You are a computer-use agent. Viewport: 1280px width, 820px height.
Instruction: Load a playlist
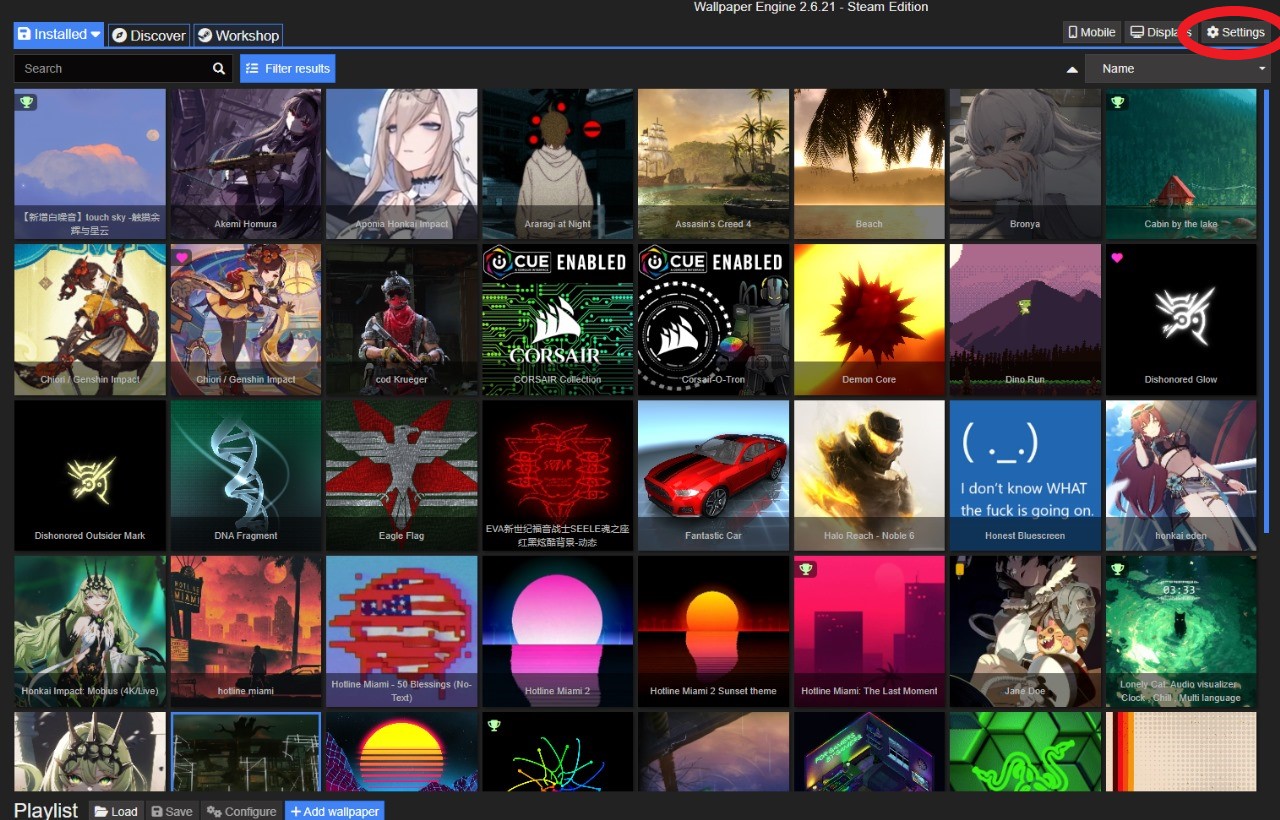coord(116,811)
